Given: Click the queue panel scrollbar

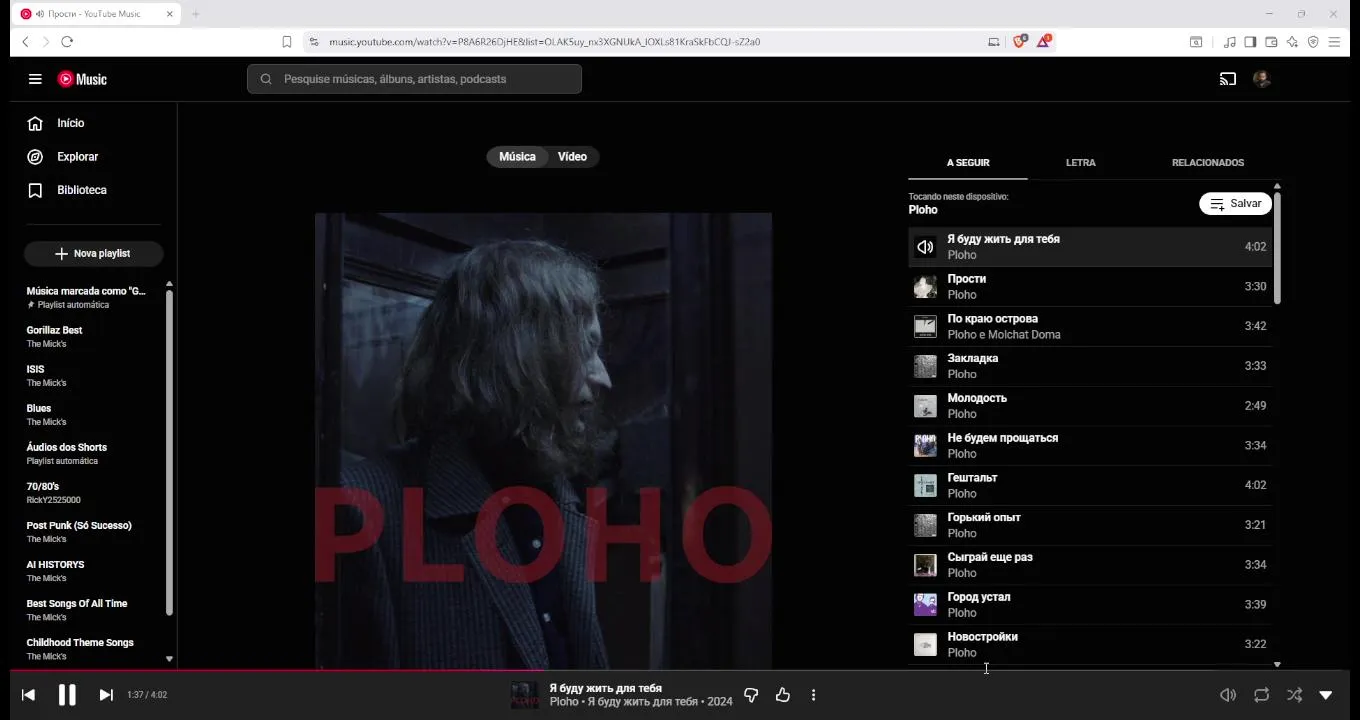Looking at the screenshot, I should 1277,248.
